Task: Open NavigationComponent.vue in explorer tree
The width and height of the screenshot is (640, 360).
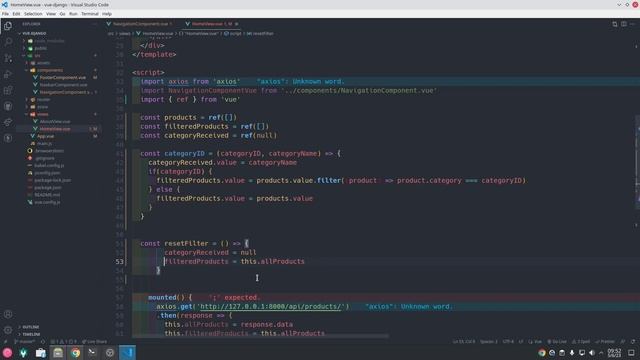Action: (64, 92)
